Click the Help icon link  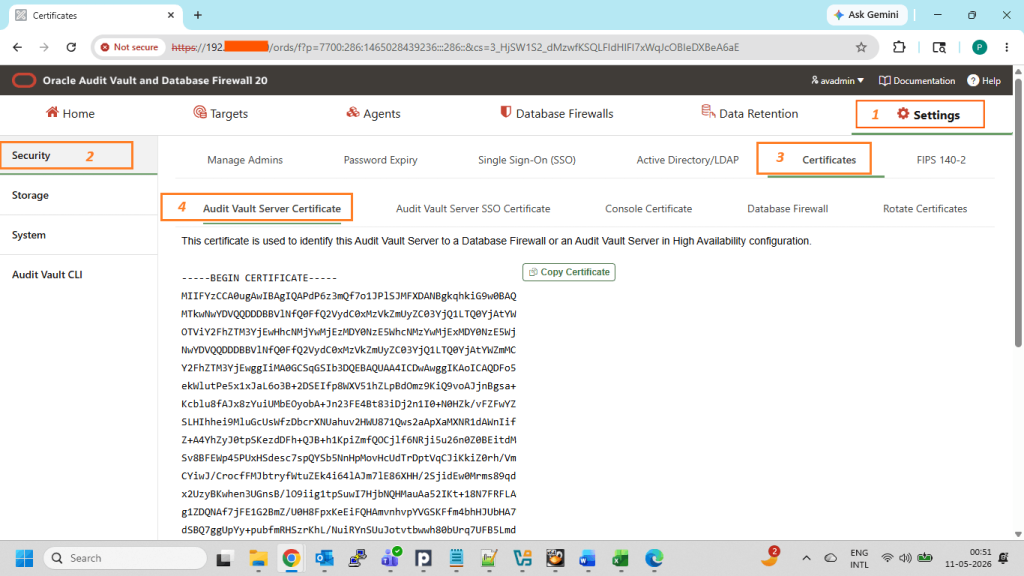[984, 80]
